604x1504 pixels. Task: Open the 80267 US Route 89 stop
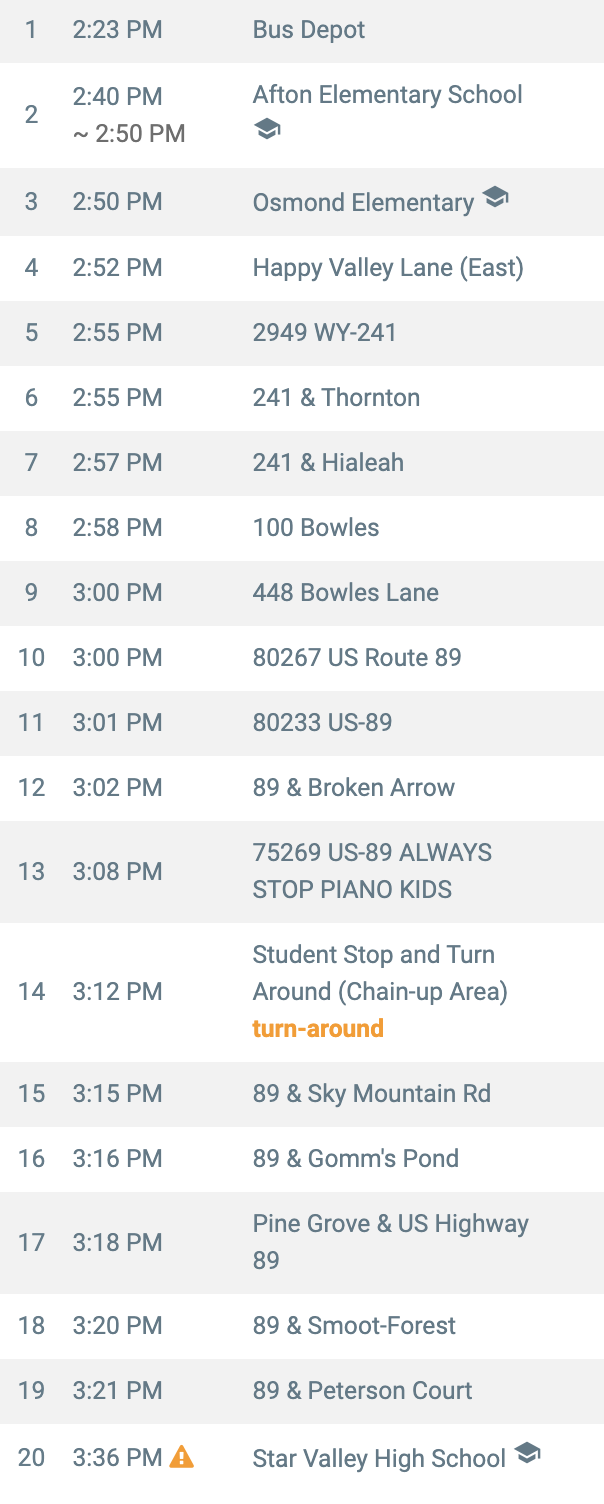tap(302, 658)
